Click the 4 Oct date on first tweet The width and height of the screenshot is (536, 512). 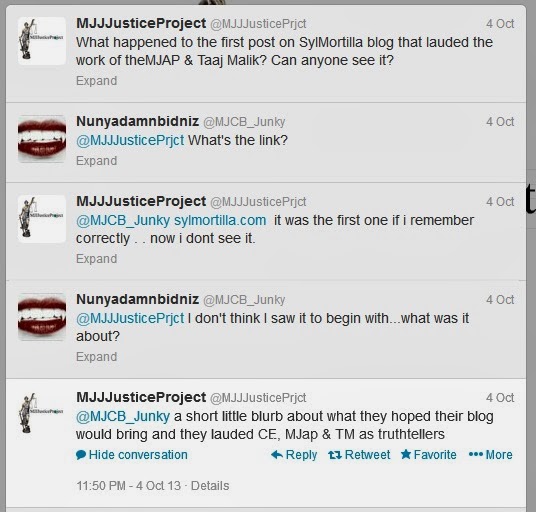500,24
